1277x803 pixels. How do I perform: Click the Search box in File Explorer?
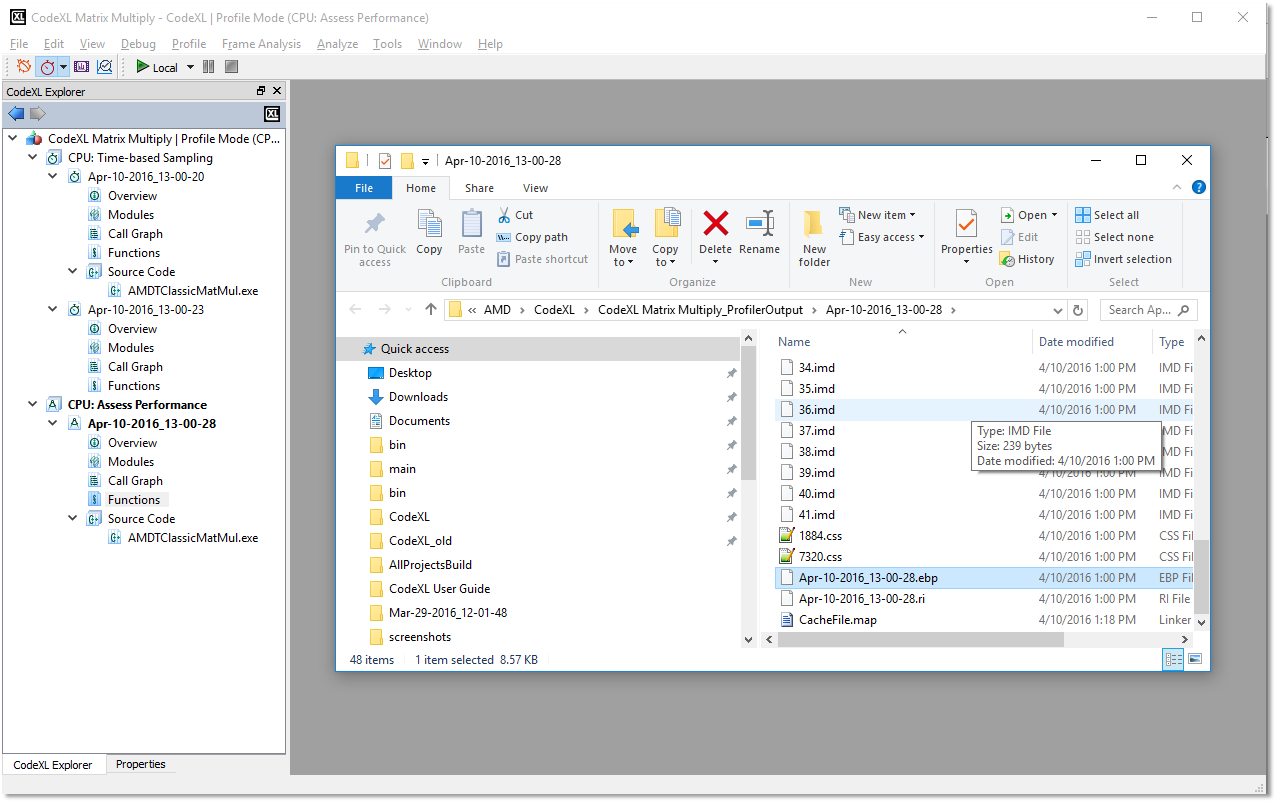point(1147,310)
